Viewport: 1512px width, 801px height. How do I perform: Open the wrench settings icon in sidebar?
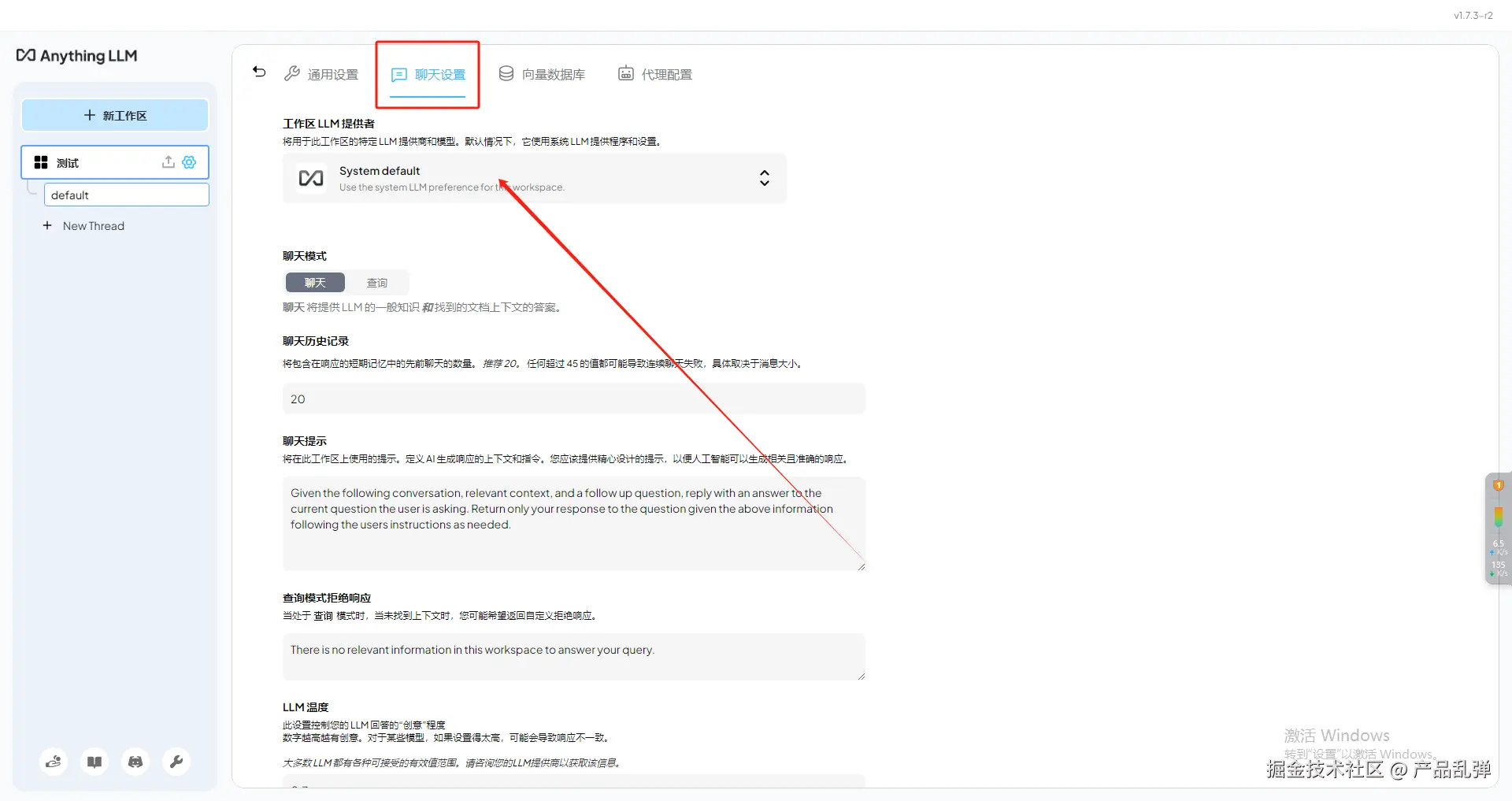(x=176, y=762)
